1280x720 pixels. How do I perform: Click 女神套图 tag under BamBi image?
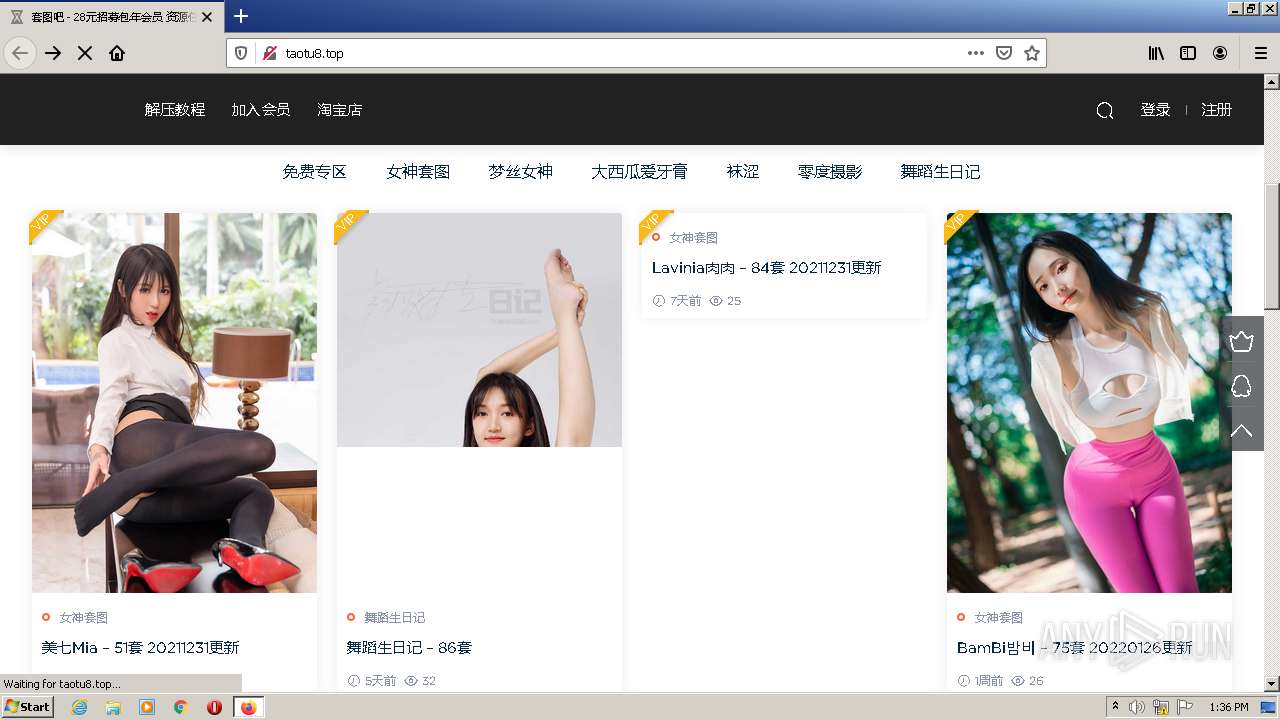[998, 618]
